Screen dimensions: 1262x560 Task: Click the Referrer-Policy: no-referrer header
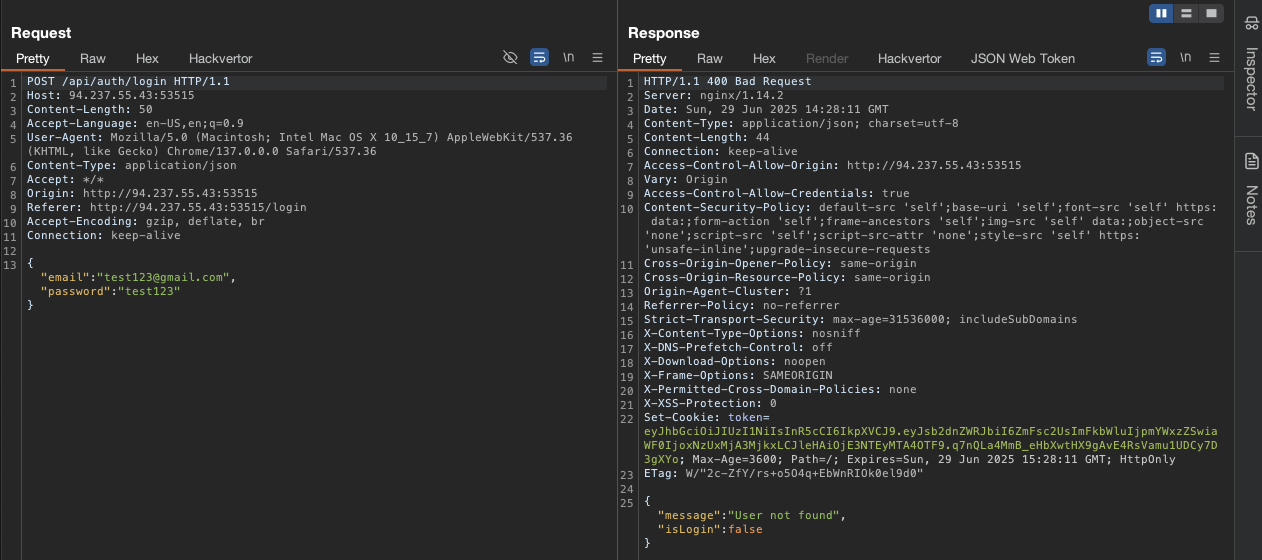tap(742, 306)
